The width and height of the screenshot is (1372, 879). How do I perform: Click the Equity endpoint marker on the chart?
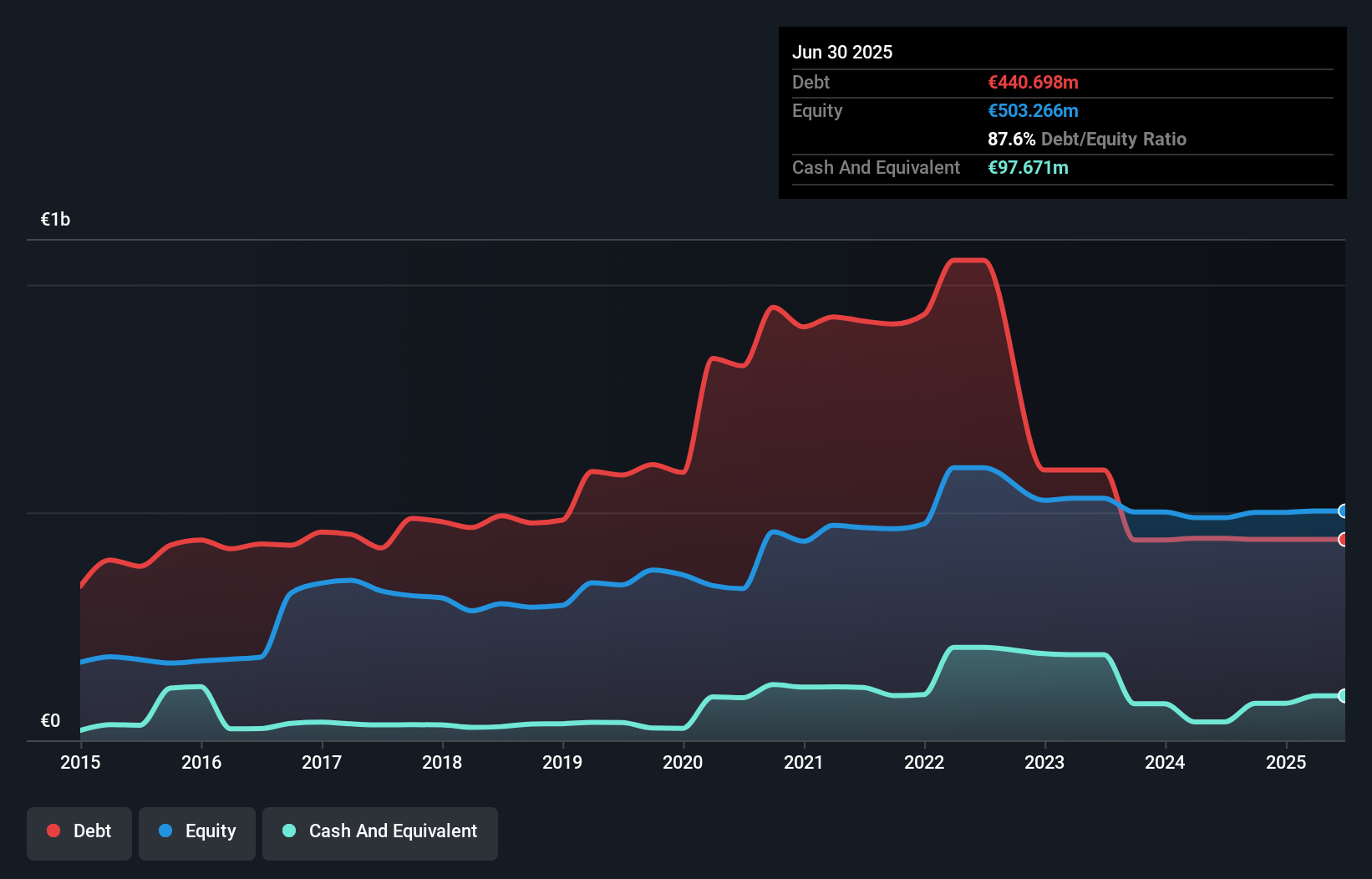pos(1343,511)
